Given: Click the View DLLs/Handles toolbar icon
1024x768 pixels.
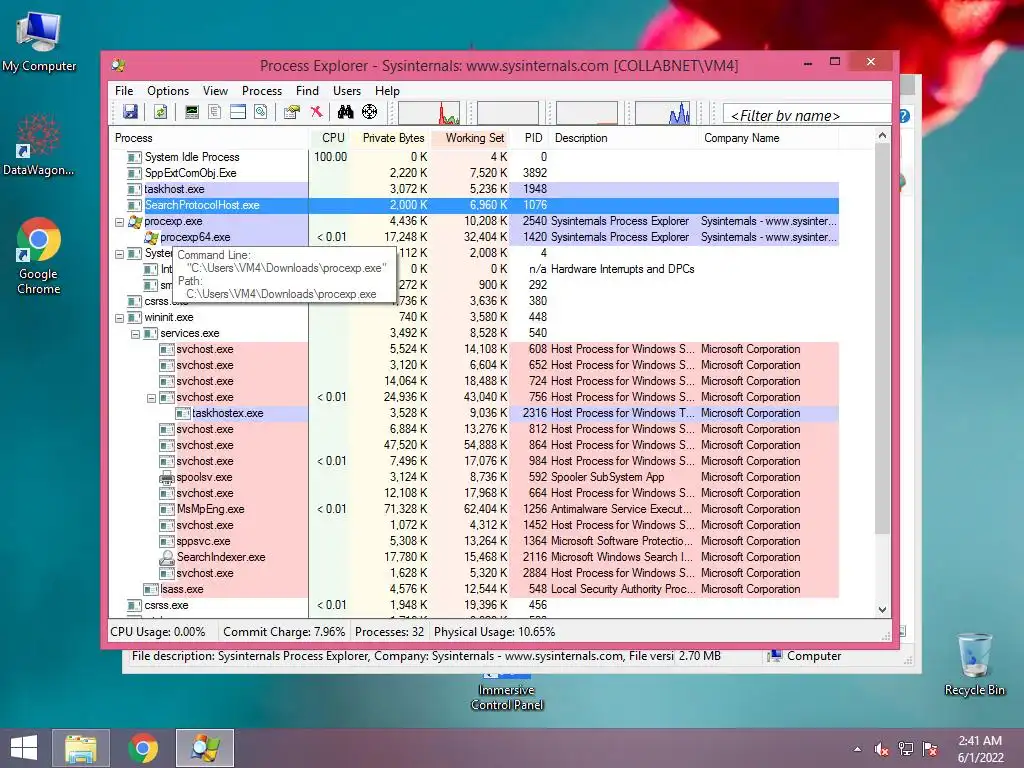Looking at the screenshot, I should pos(261,112).
